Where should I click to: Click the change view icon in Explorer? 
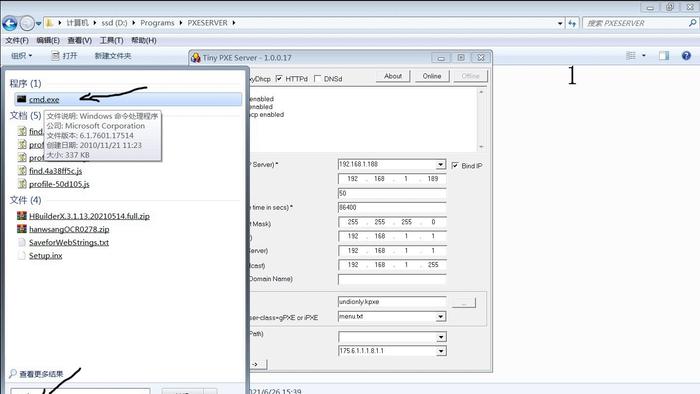[631, 55]
